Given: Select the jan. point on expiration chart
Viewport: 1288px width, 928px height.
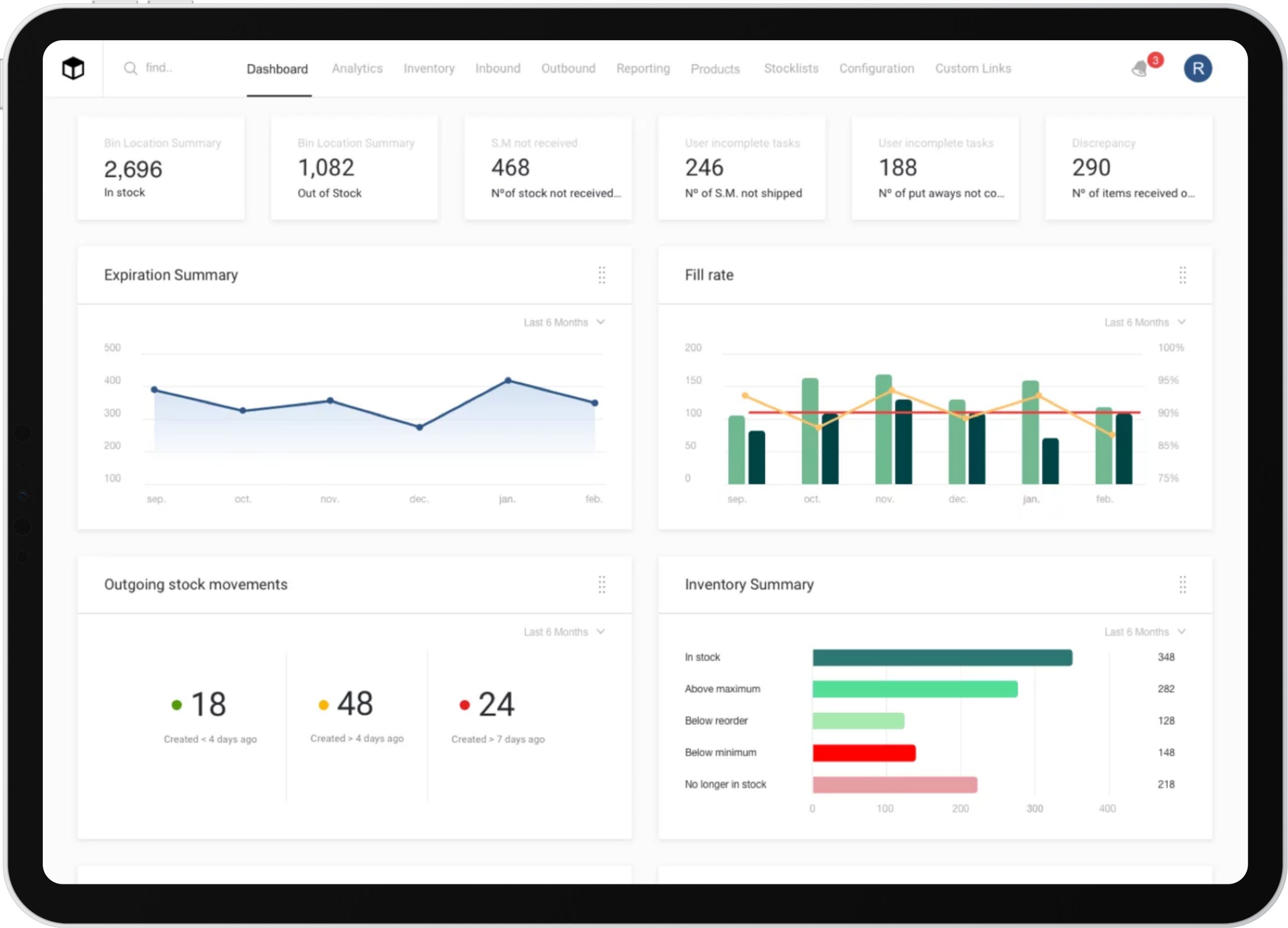Looking at the screenshot, I should [x=508, y=380].
